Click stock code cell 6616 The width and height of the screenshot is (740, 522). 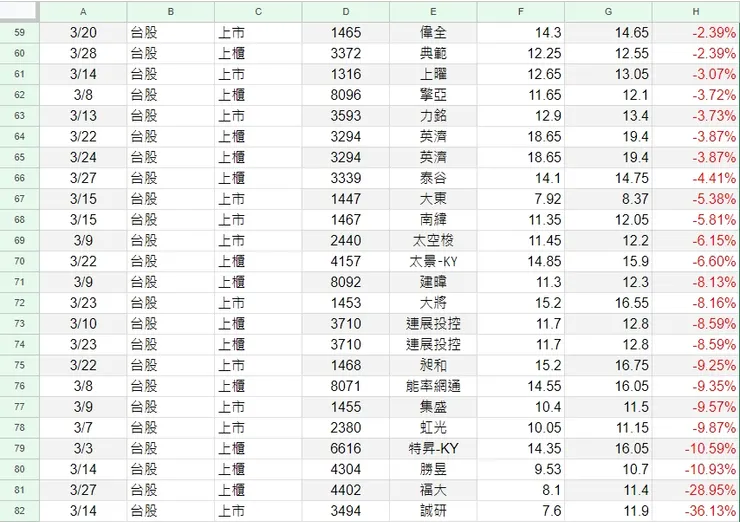pyautogui.click(x=346, y=448)
